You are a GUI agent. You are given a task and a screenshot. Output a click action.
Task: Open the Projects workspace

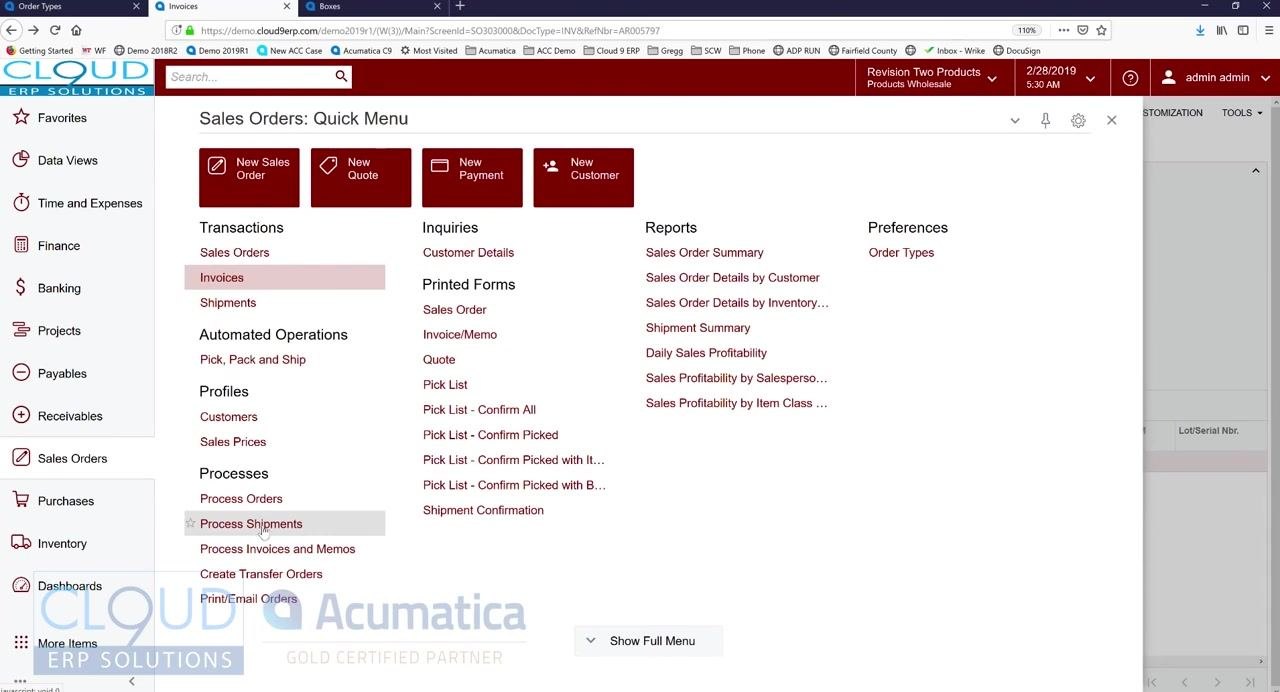click(x=59, y=331)
